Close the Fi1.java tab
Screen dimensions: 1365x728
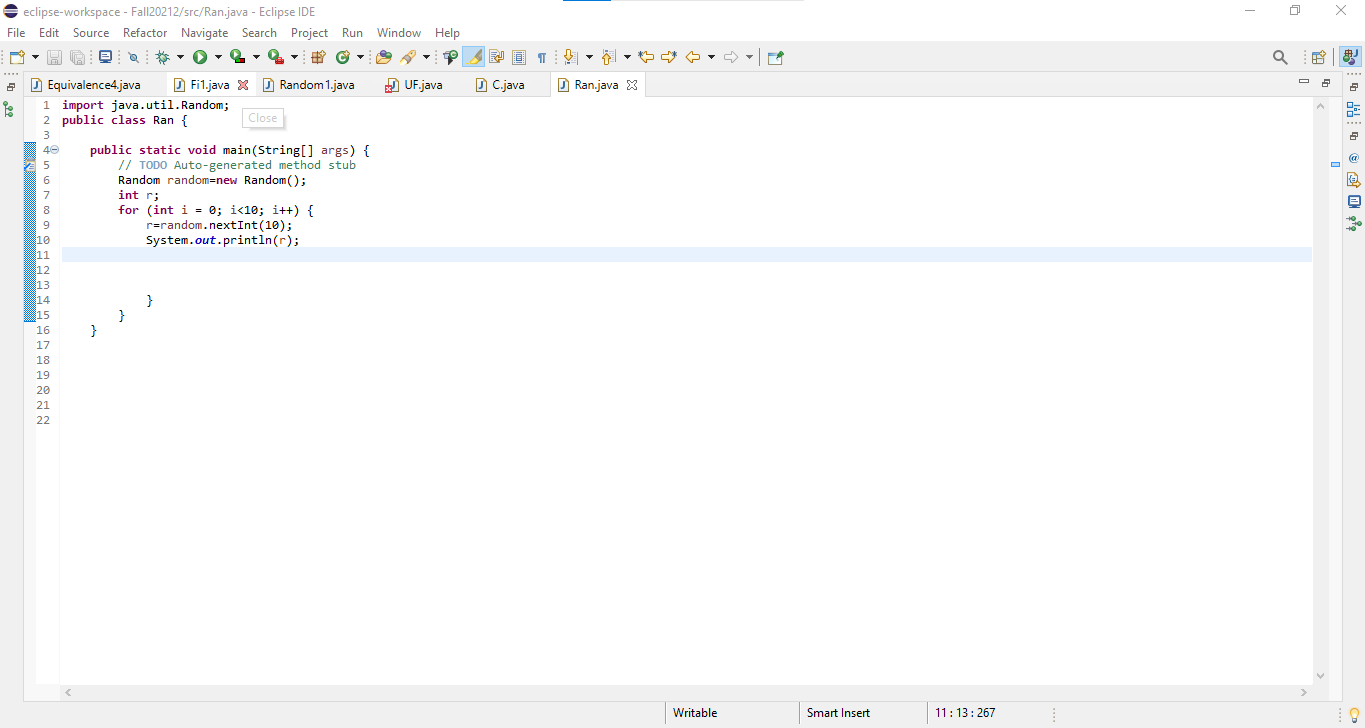[x=242, y=85]
